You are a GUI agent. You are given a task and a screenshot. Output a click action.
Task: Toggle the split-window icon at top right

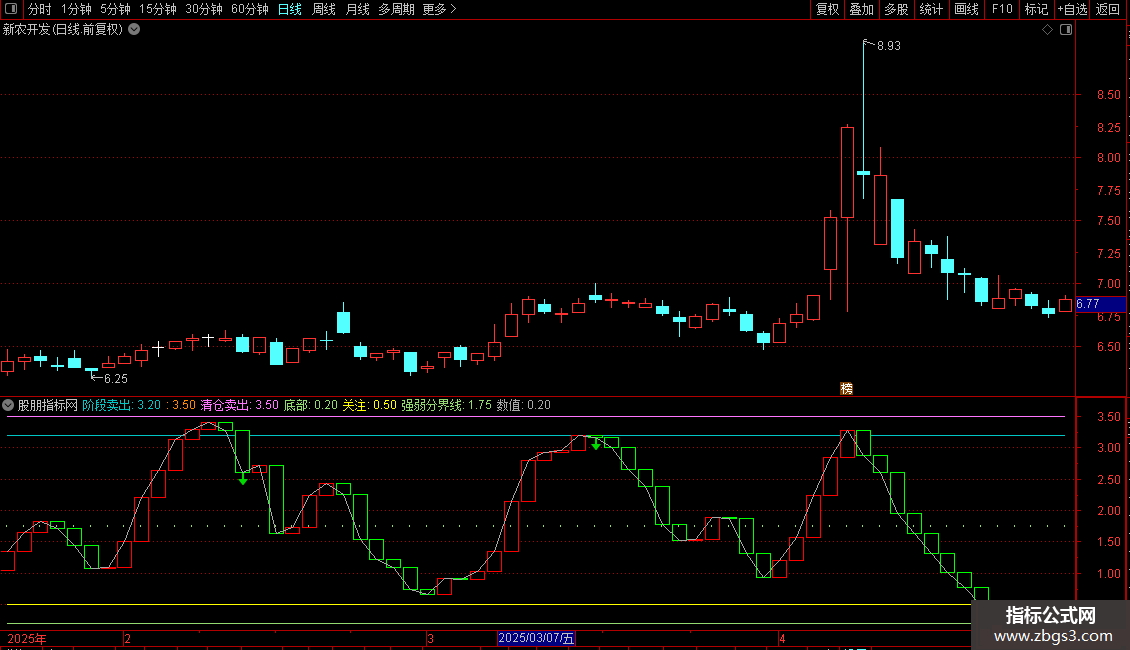(1066, 30)
